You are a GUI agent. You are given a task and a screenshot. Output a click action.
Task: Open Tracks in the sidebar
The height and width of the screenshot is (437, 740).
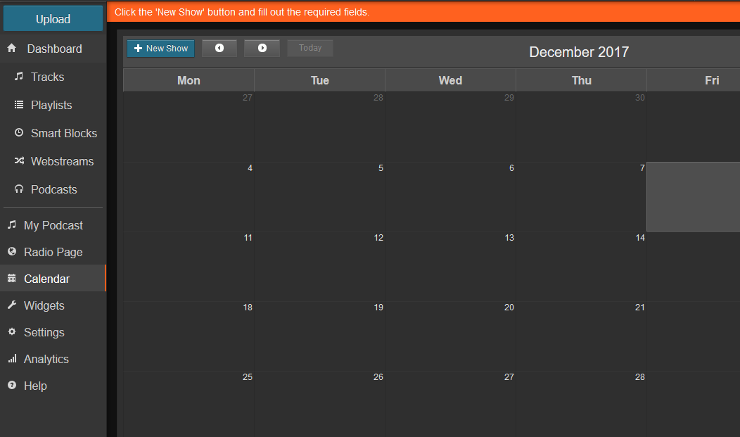tap(47, 77)
